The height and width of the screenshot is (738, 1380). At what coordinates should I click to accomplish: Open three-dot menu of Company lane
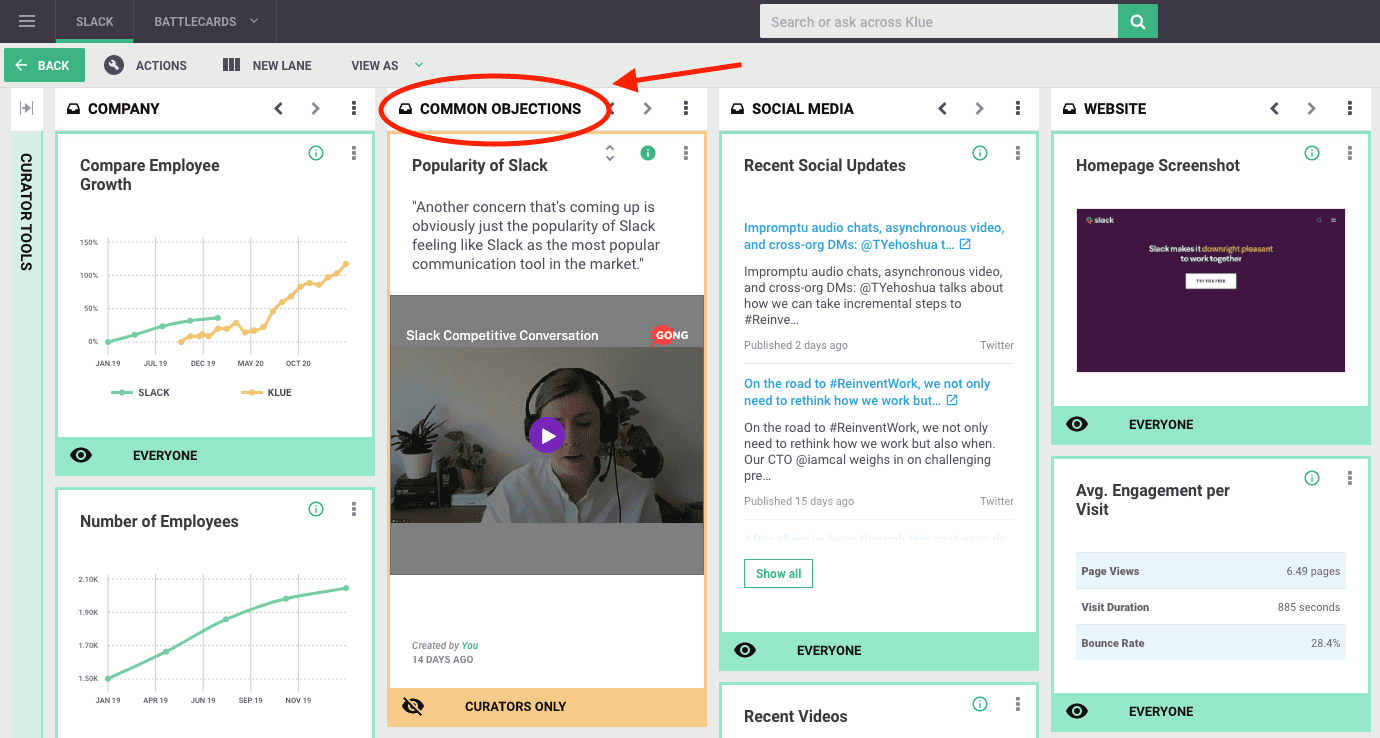[x=354, y=108]
